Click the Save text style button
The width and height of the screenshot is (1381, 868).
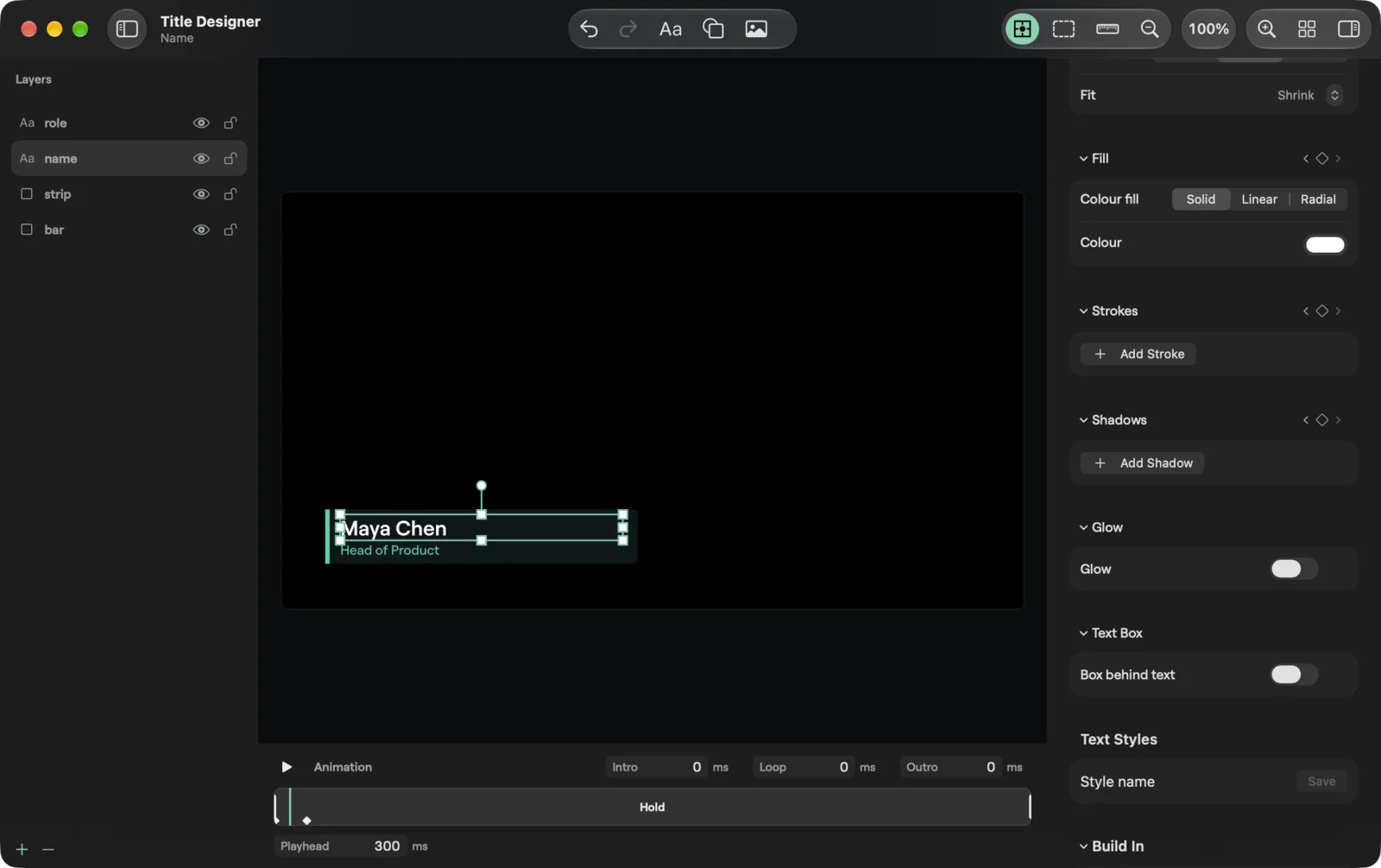(x=1321, y=782)
